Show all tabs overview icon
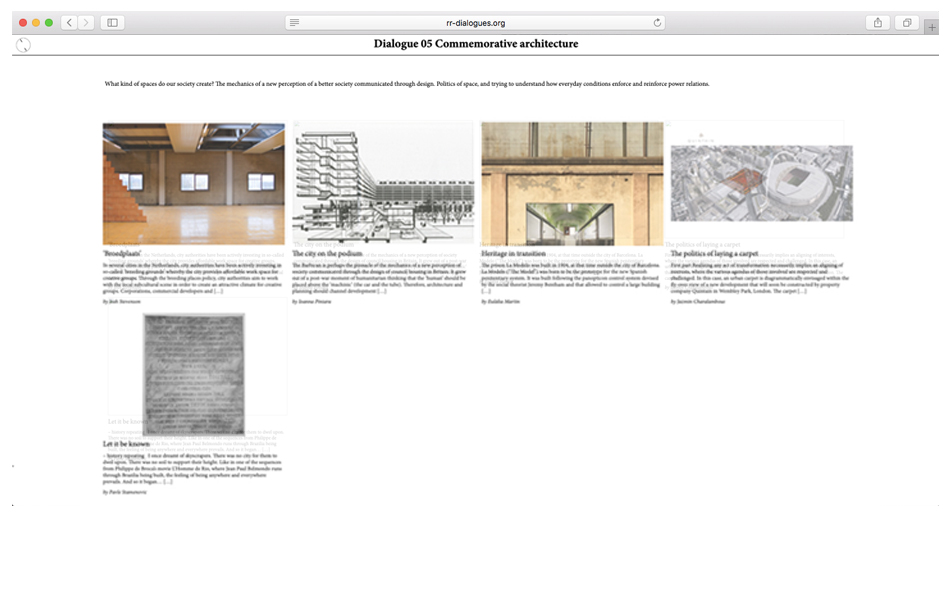Screen dimensions: 951x612 click(x=907, y=22)
